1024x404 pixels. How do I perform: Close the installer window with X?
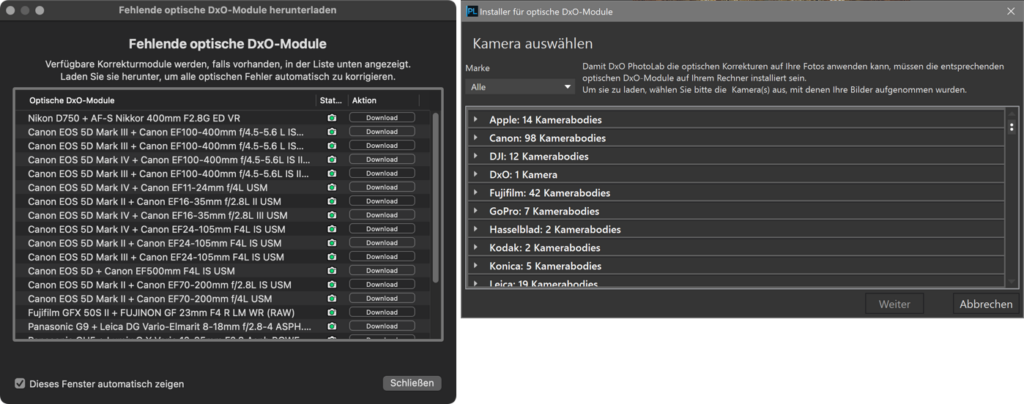[1011, 11]
